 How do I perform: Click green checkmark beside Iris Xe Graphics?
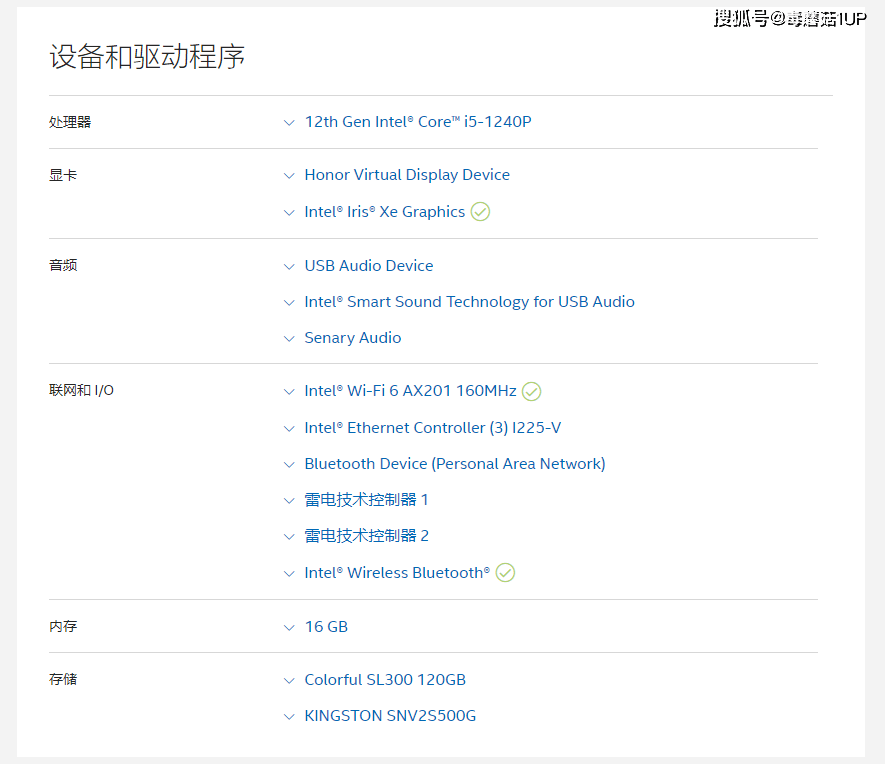point(480,212)
